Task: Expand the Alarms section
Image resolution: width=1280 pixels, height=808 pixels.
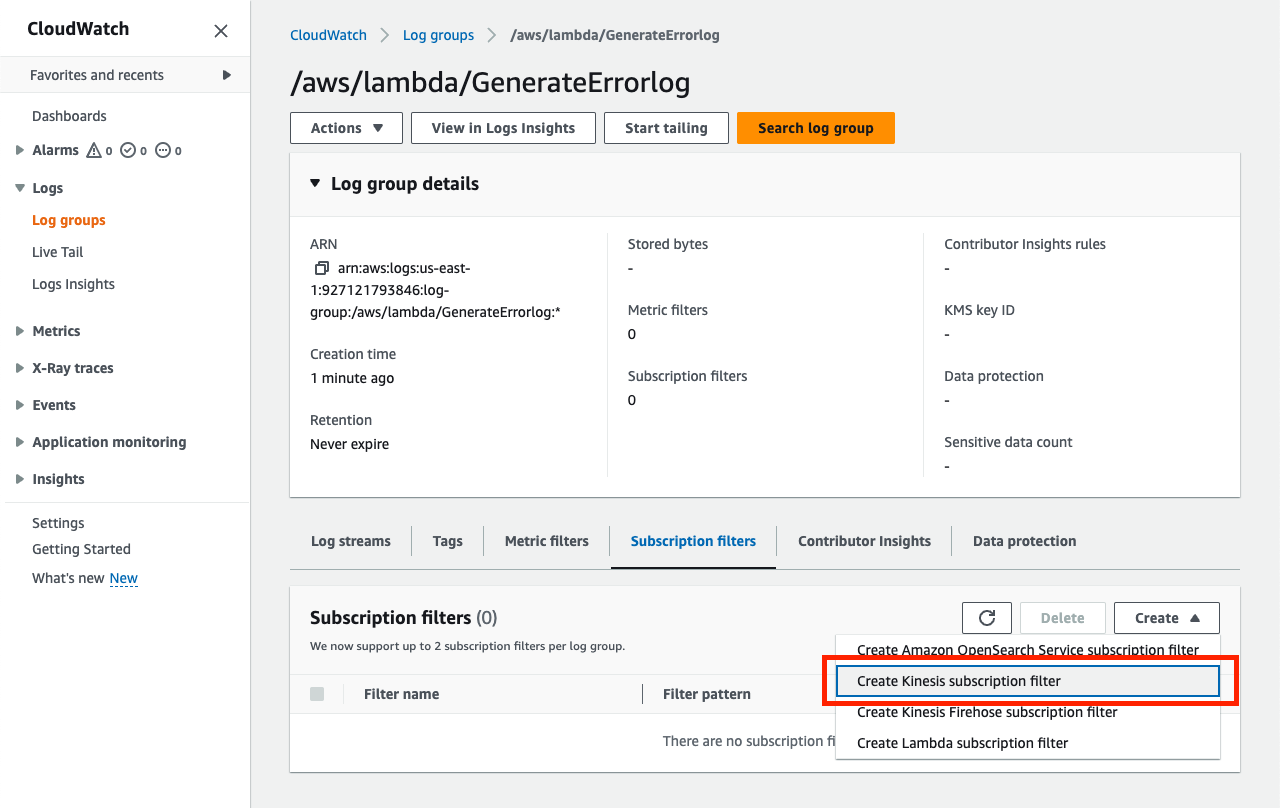Action: point(20,150)
